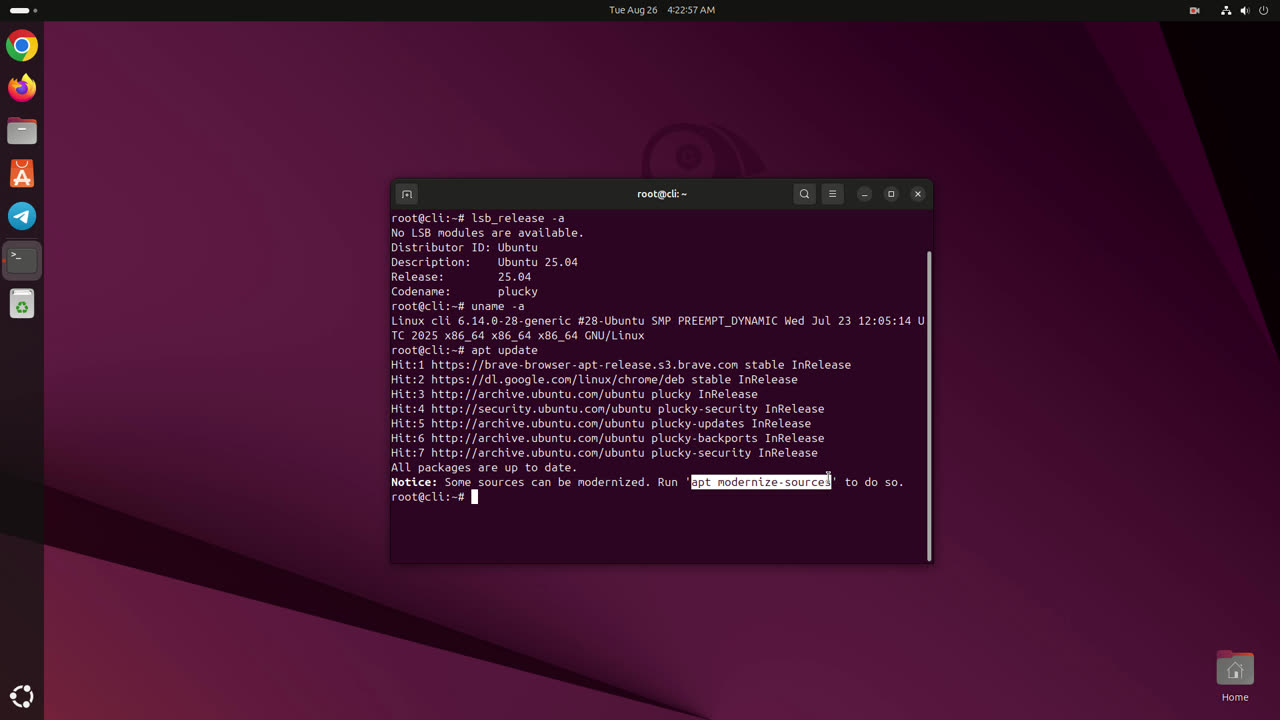1280x720 pixels.
Task: Select the Terminal dock icon
Action: pyautogui.click(x=22, y=260)
